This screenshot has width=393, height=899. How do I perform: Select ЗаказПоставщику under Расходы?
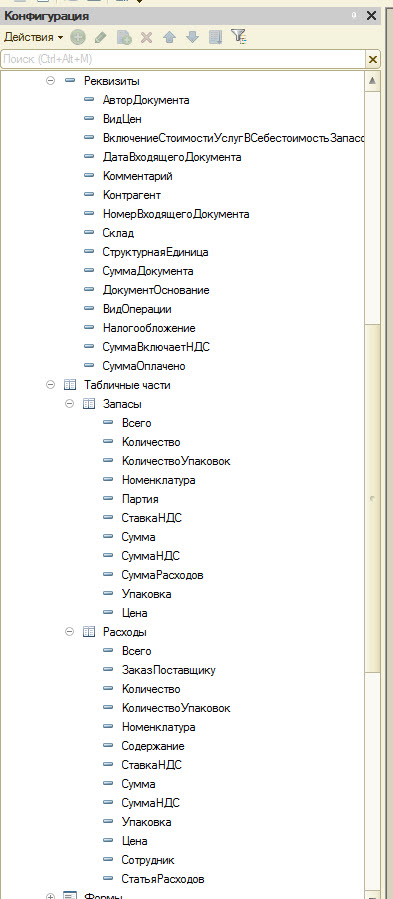[x=169, y=670]
